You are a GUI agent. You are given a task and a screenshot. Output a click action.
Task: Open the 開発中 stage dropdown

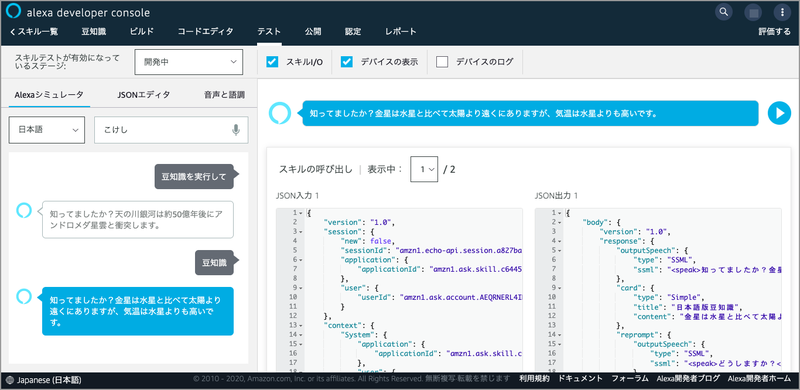188,62
